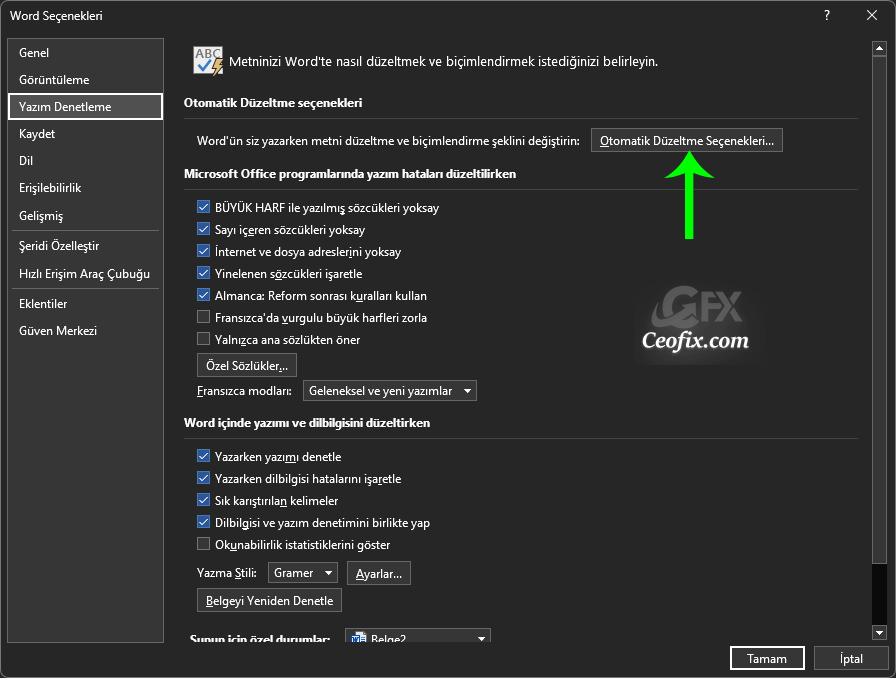Image resolution: width=896 pixels, height=678 pixels.
Task: Open the Erişilebilirlik category
Action: [x=86, y=188]
